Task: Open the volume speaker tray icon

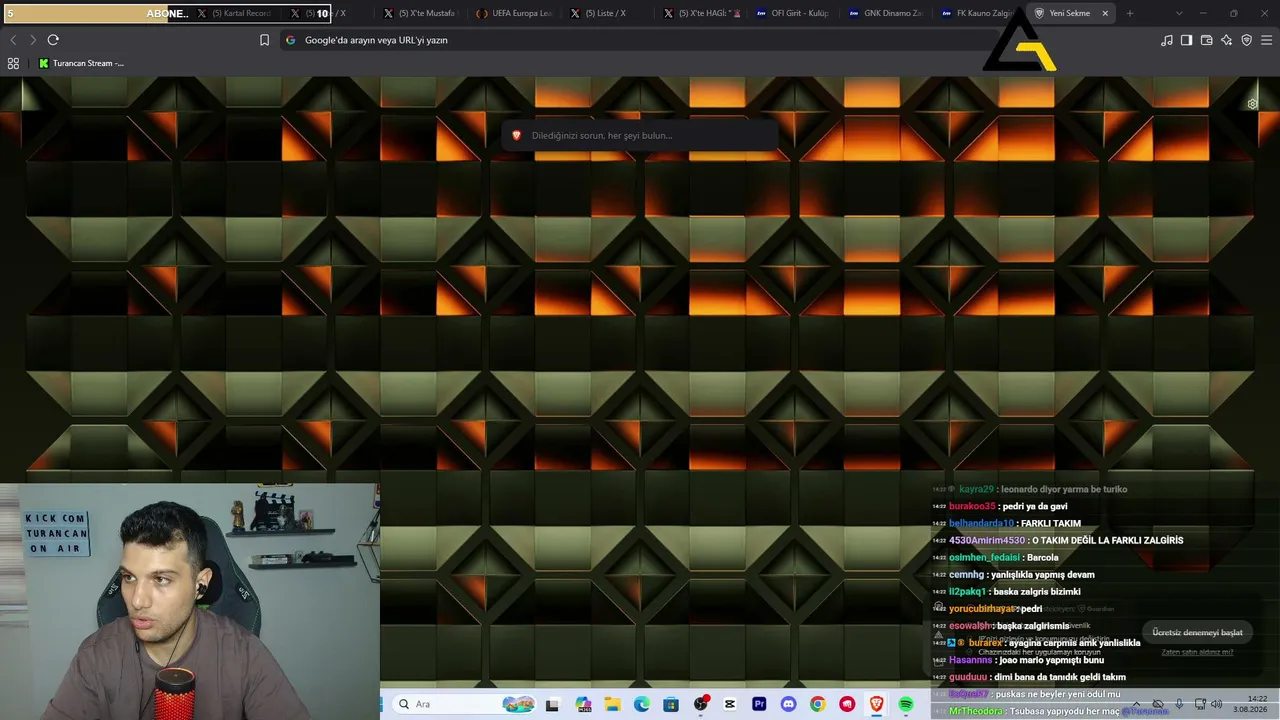Action: click(1217, 704)
